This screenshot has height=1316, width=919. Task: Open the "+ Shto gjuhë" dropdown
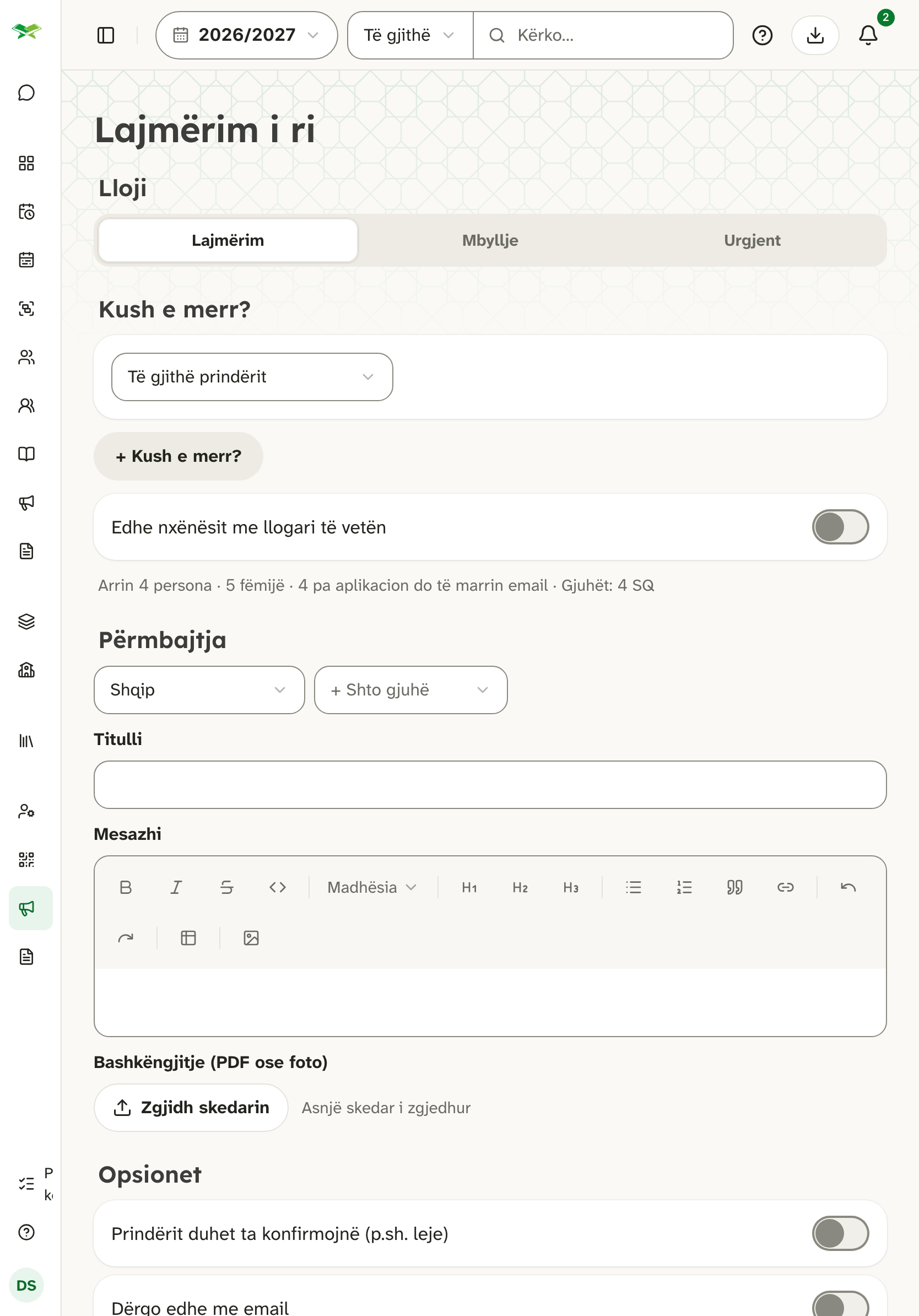410,689
